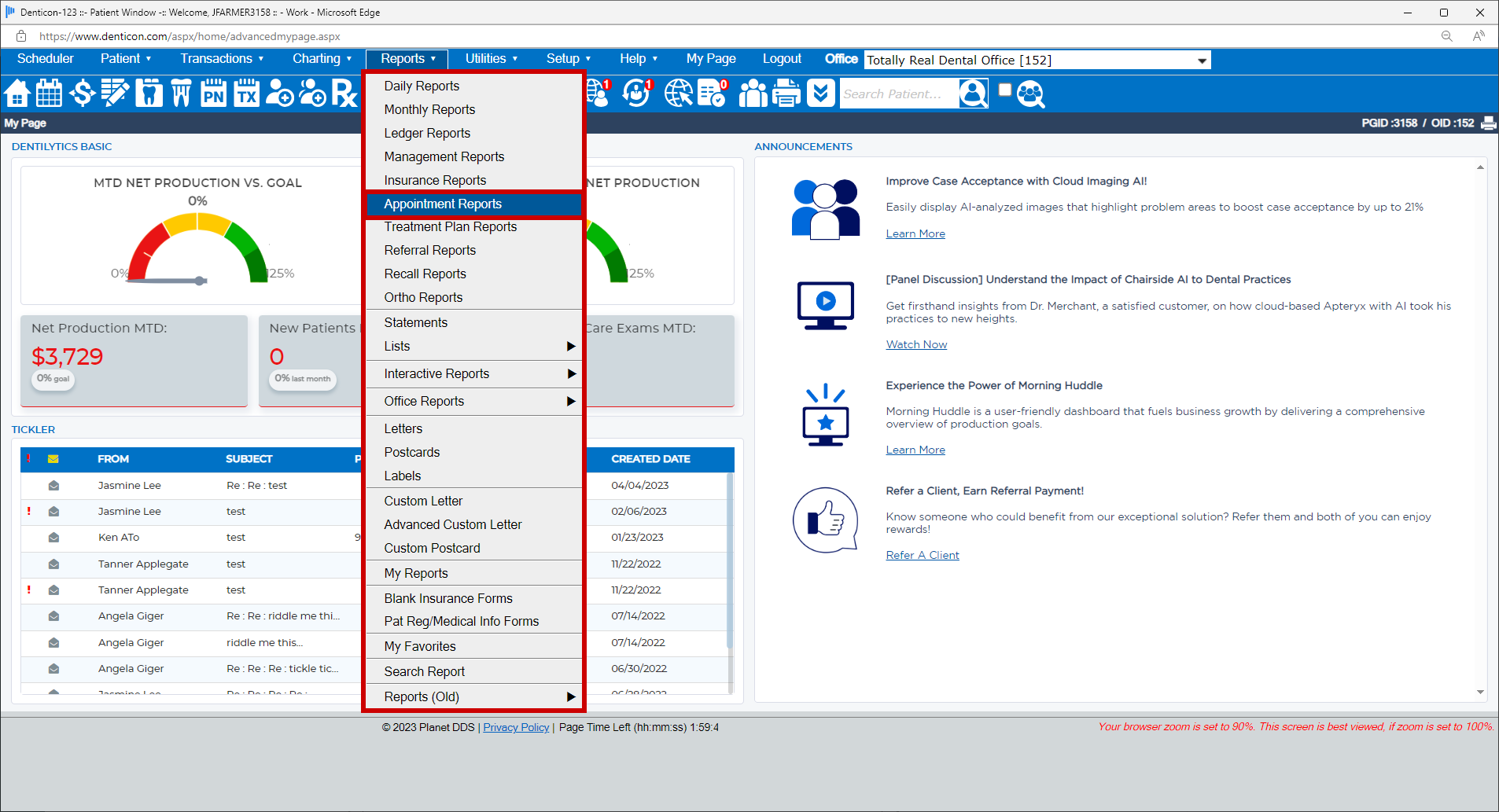
Task: Click the envelope icon in Ken ATo row
Action: pos(53,538)
